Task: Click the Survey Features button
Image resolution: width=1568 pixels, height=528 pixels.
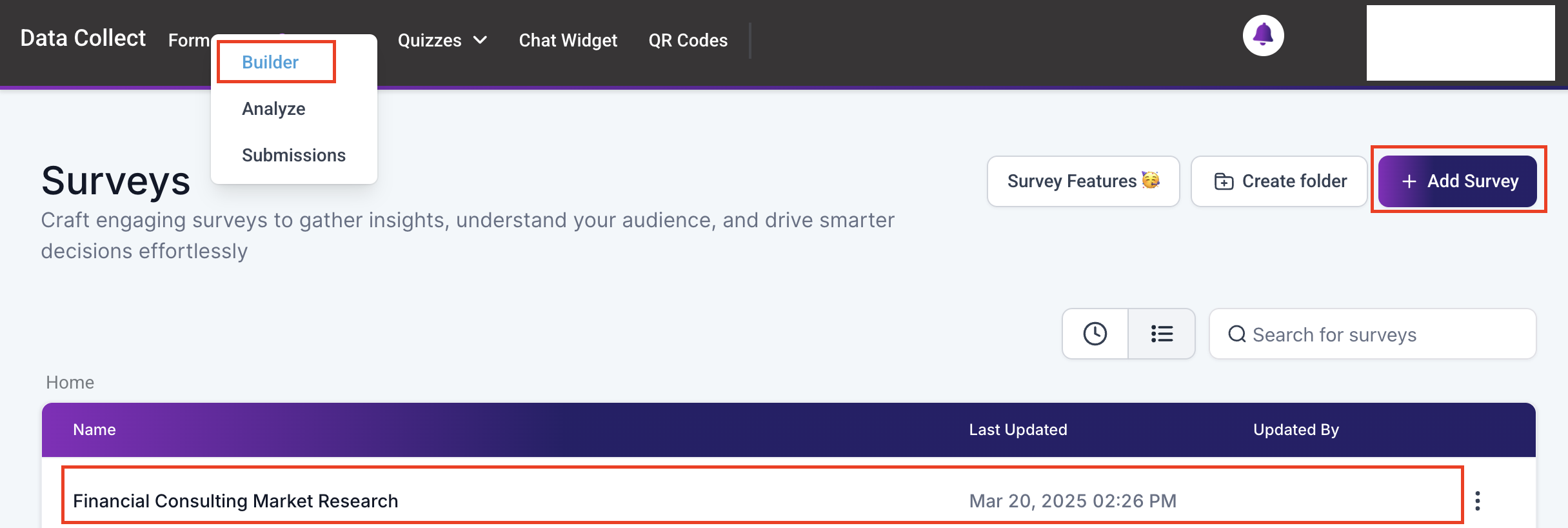Action: tap(1083, 181)
